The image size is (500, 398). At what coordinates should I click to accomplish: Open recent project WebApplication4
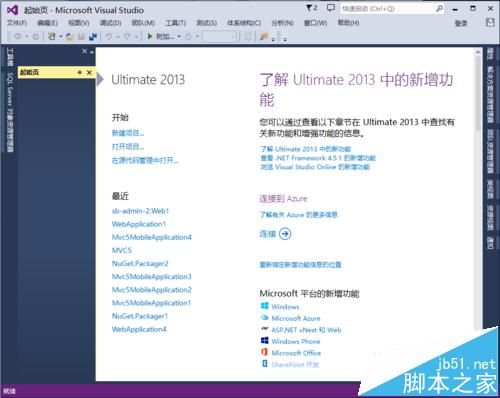pyautogui.click(x=139, y=329)
